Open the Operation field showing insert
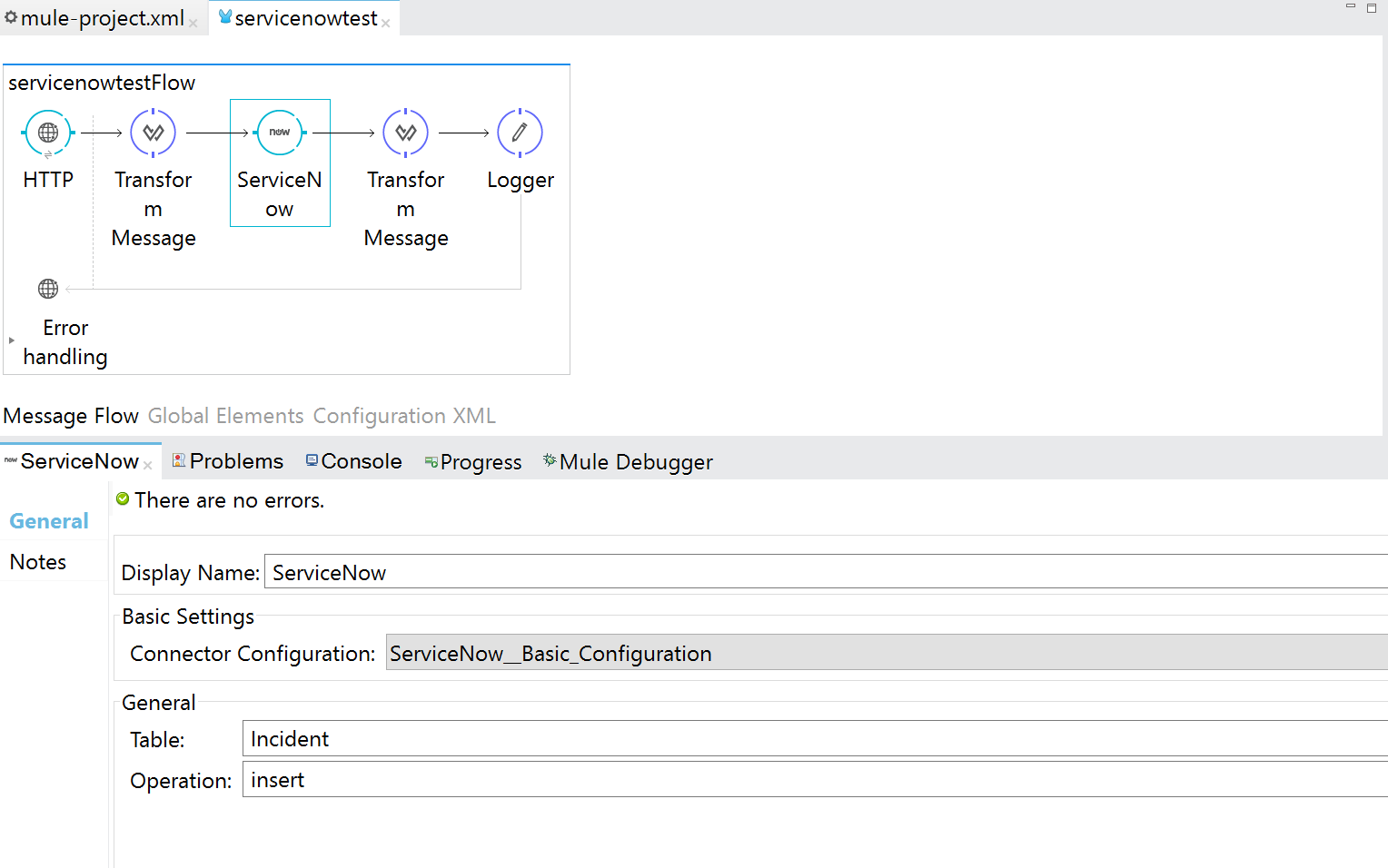This screenshot has width=1388, height=868. point(815,779)
